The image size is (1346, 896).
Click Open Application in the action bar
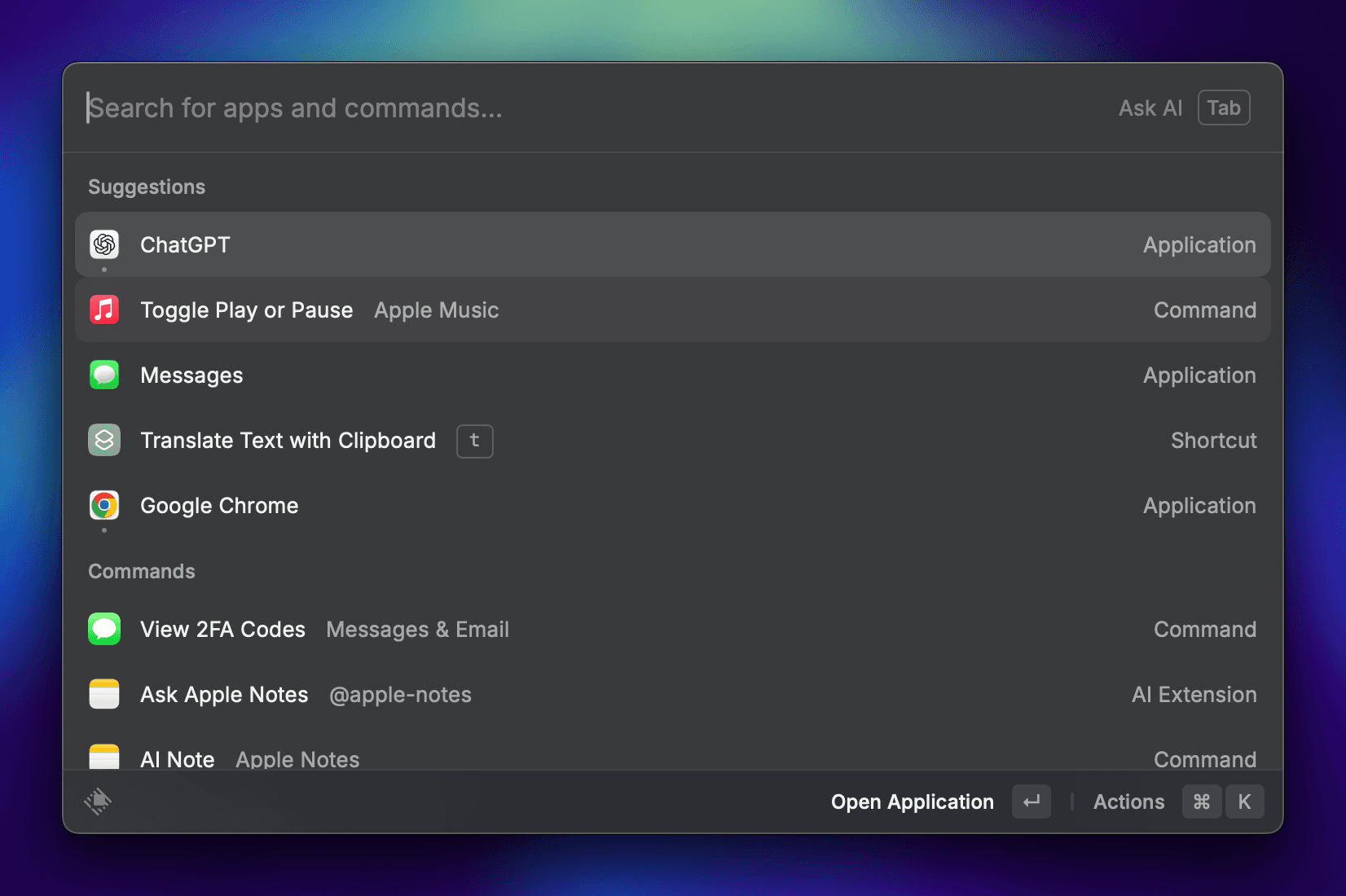(912, 802)
